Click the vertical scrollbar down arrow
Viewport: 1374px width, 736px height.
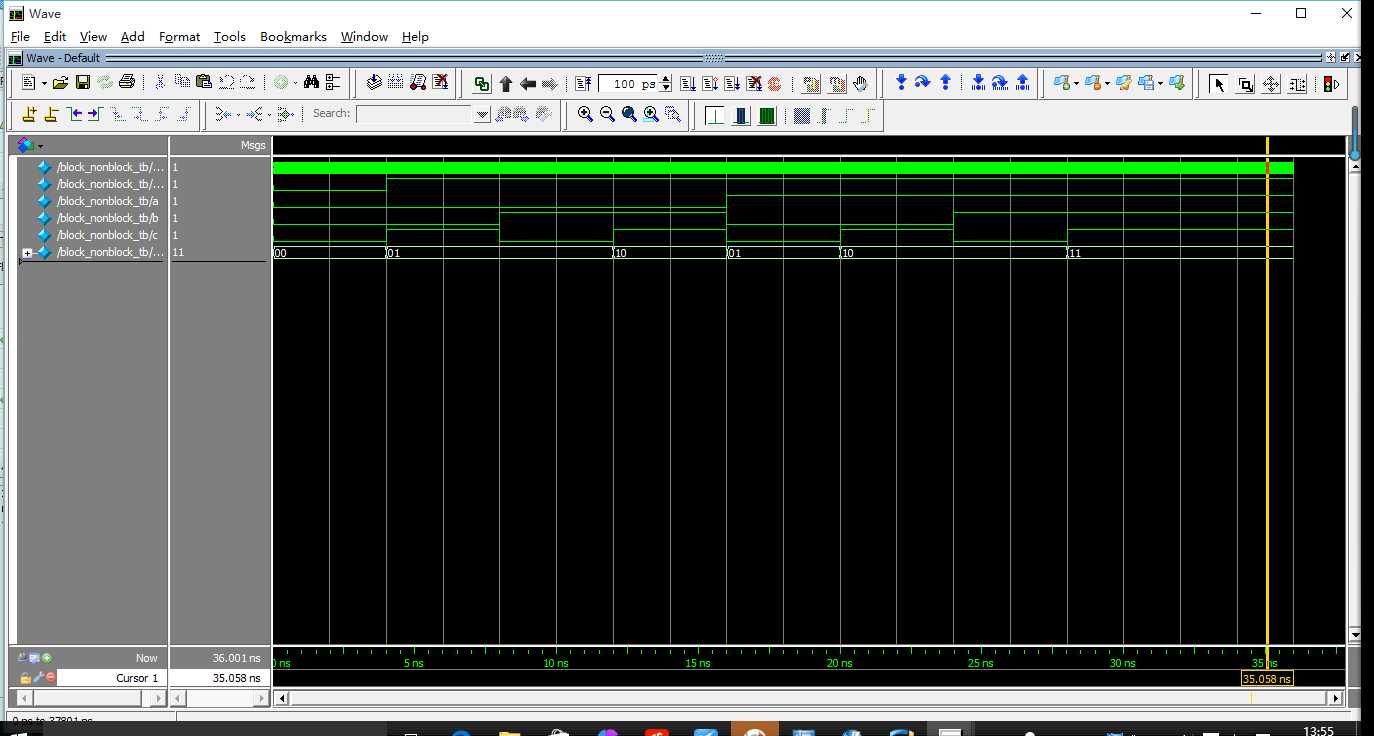(1355, 634)
